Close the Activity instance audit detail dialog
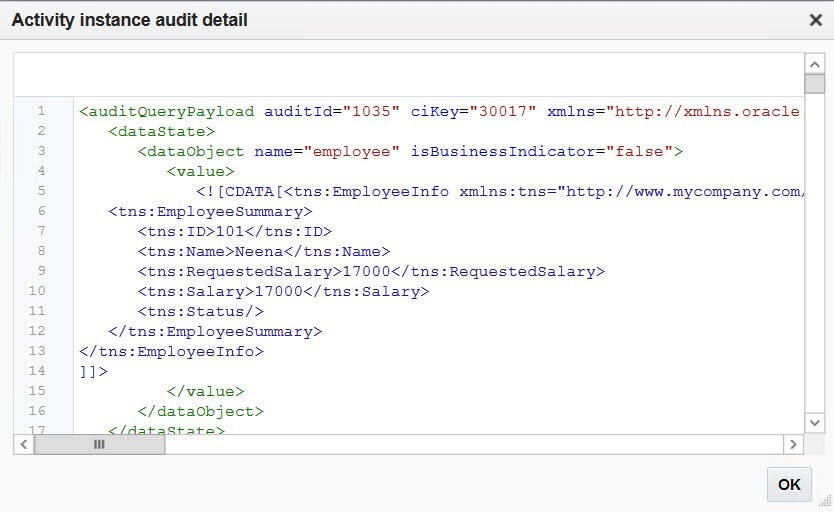 click(x=816, y=20)
